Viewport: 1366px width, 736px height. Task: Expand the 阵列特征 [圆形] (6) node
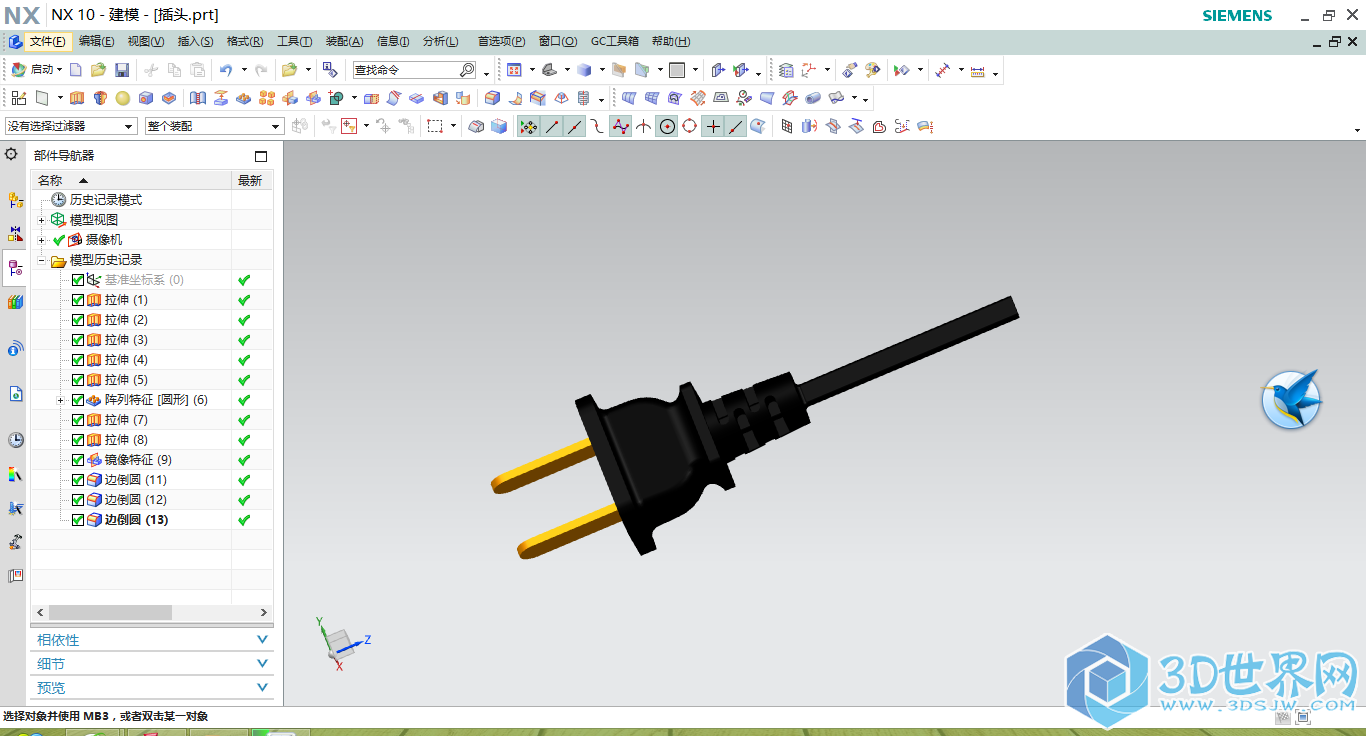click(x=60, y=400)
